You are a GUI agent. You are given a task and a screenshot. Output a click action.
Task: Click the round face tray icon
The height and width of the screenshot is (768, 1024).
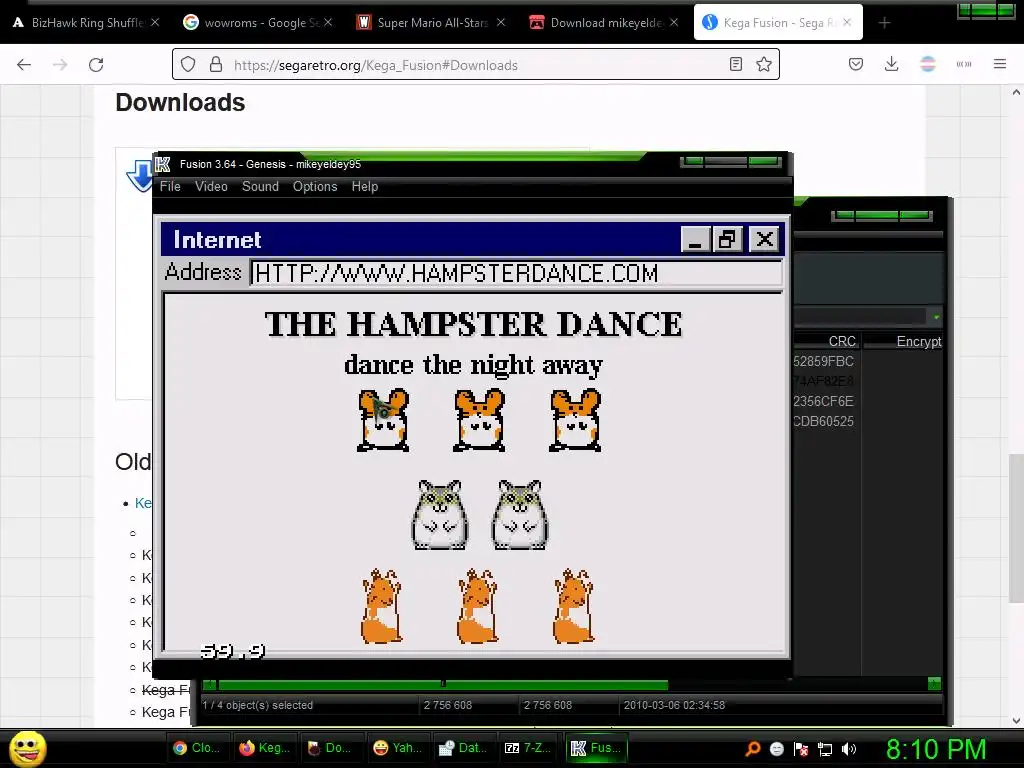pos(776,749)
